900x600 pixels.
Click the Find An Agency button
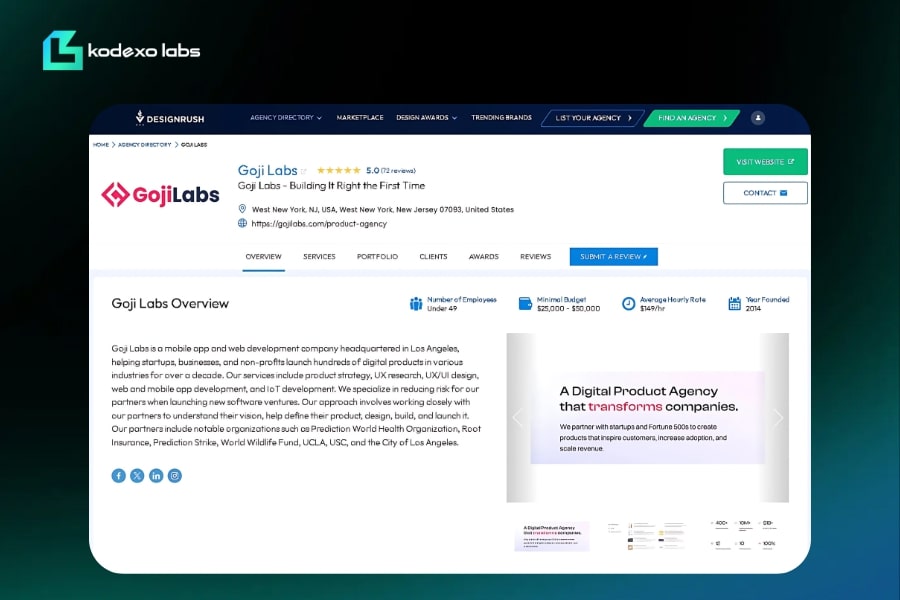(x=692, y=118)
